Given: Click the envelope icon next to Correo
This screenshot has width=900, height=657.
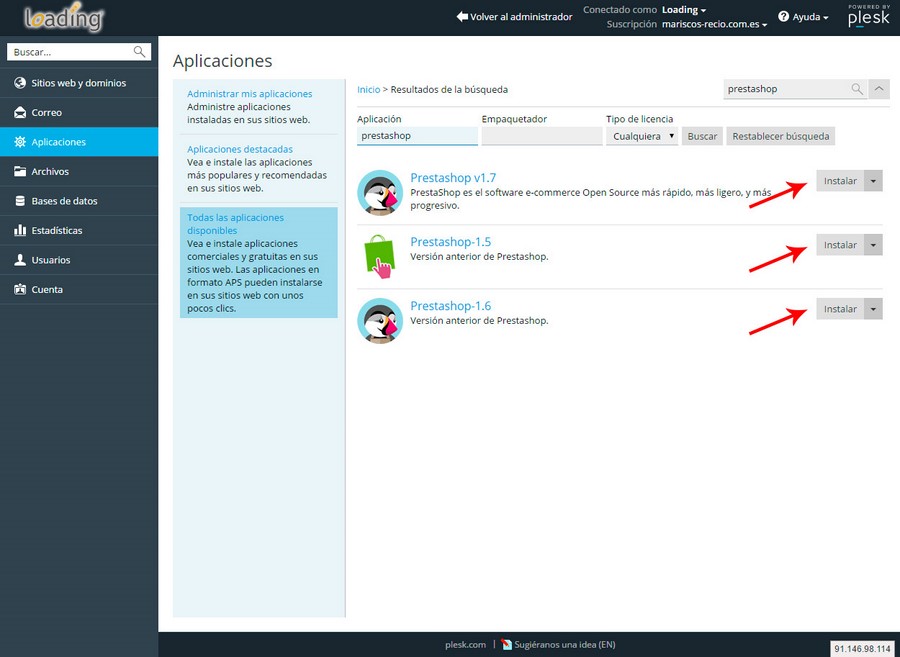Looking at the screenshot, I should tap(20, 112).
